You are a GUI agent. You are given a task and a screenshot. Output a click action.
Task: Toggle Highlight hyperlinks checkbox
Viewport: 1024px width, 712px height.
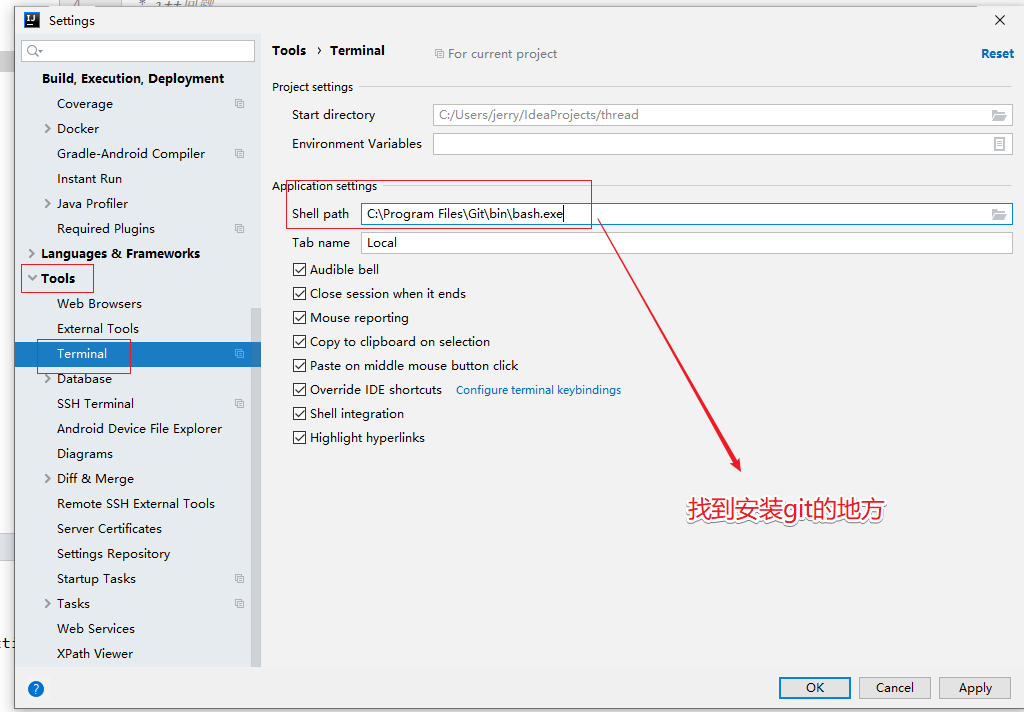[300, 438]
